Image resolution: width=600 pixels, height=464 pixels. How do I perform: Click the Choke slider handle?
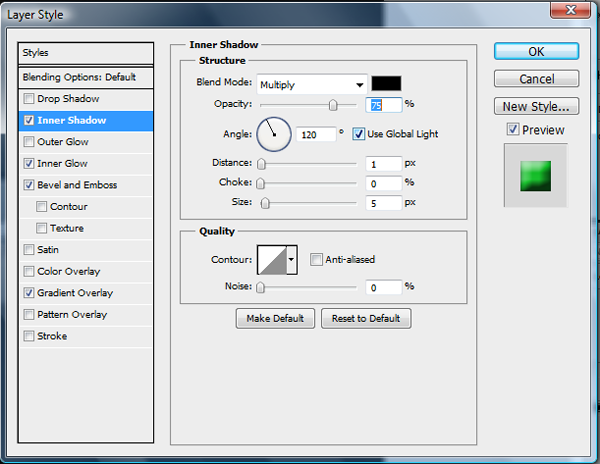tap(260, 183)
